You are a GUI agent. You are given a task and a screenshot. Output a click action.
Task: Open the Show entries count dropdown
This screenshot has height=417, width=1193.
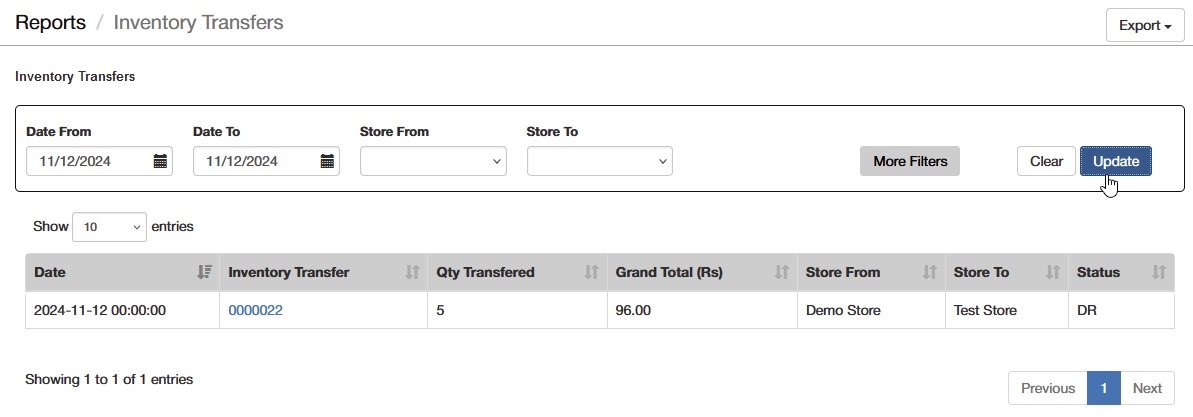[110, 227]
